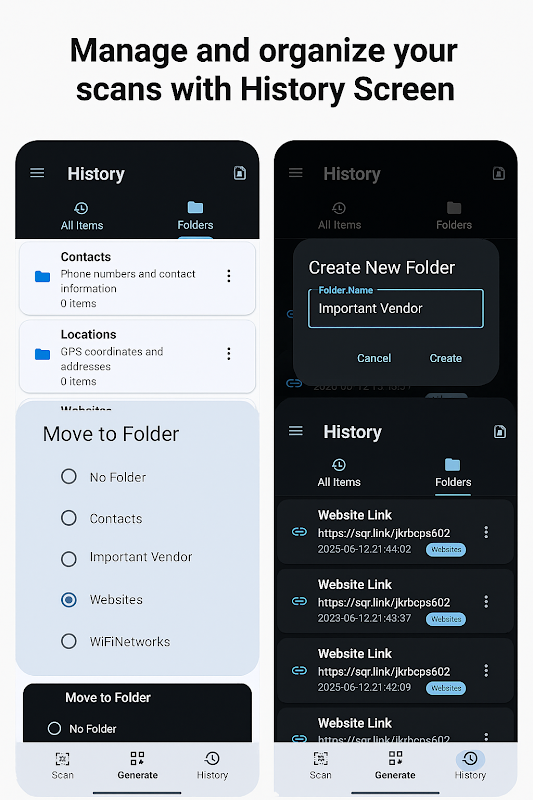Tap the export file icon beside light History title
The image size is (533, 800).
click(x=240, y=173)
